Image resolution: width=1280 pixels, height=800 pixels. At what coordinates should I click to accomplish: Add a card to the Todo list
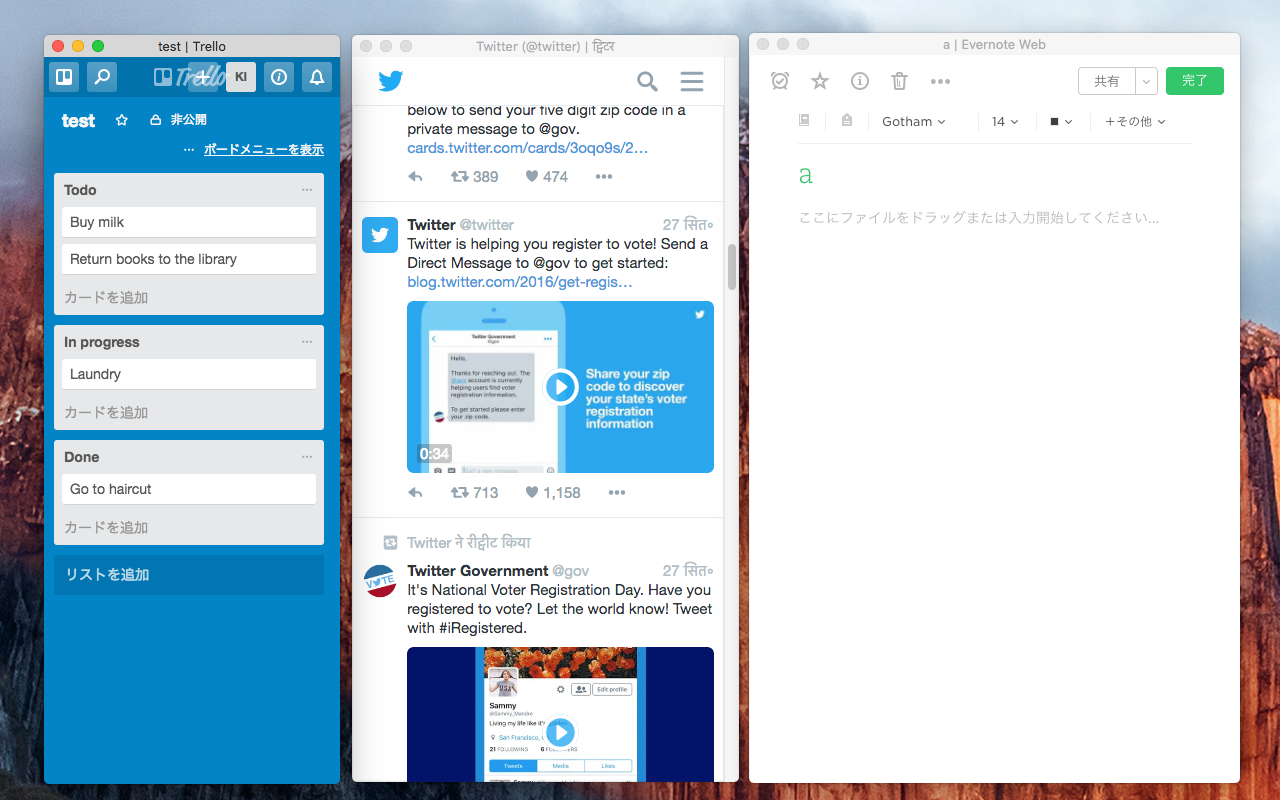[106, 297]
